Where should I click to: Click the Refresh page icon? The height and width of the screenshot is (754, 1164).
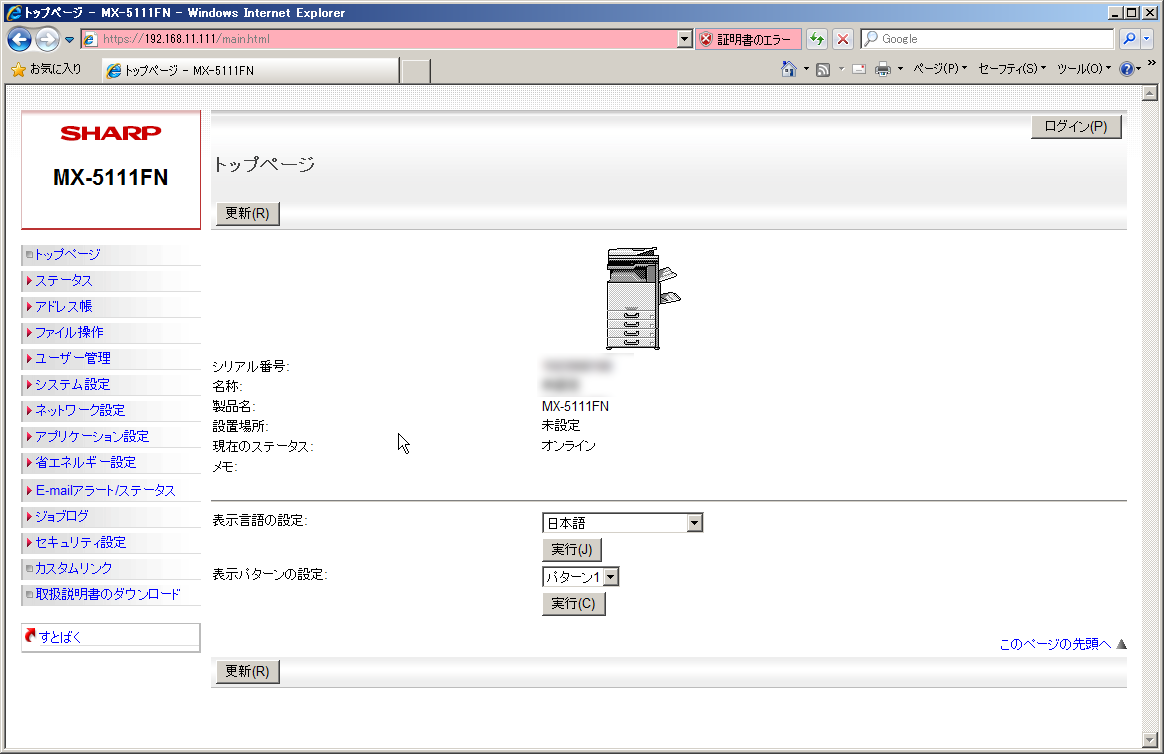[817, 39]
